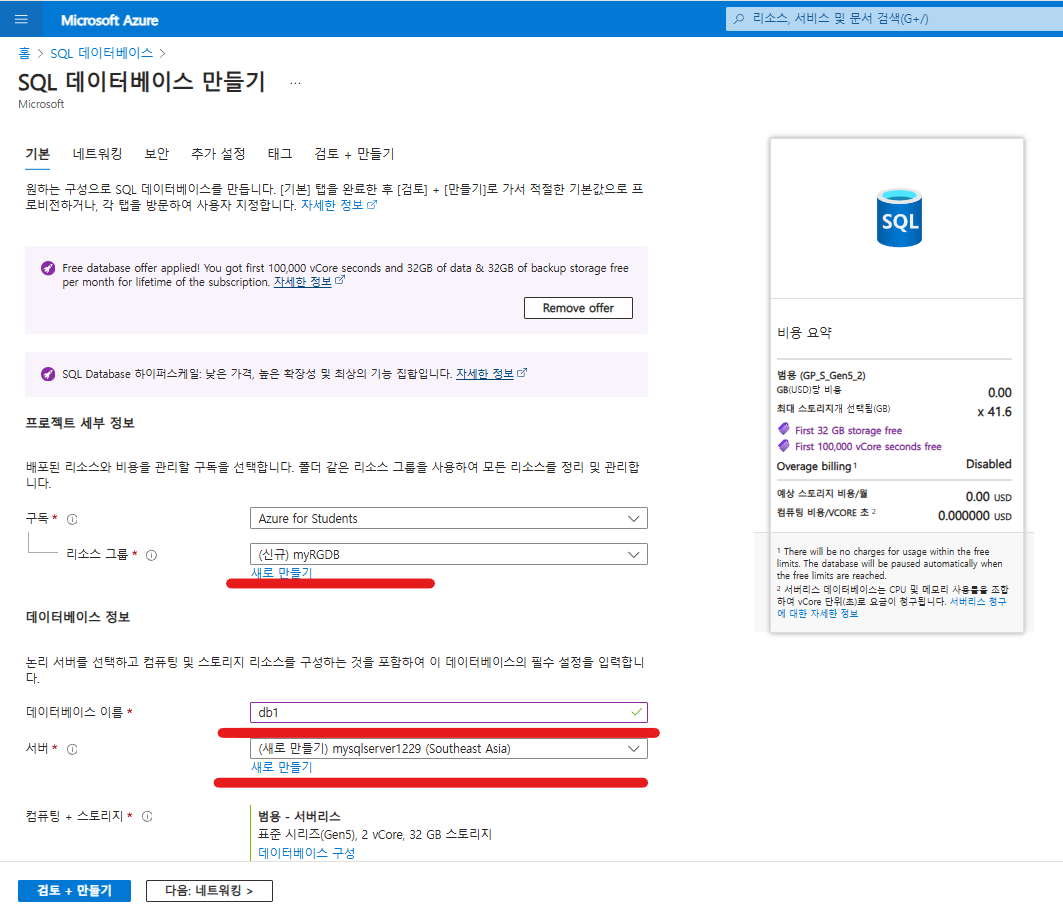Click the green checkmark in database name field
Viewport: 1063px width, 912px height.
[636, 712]
